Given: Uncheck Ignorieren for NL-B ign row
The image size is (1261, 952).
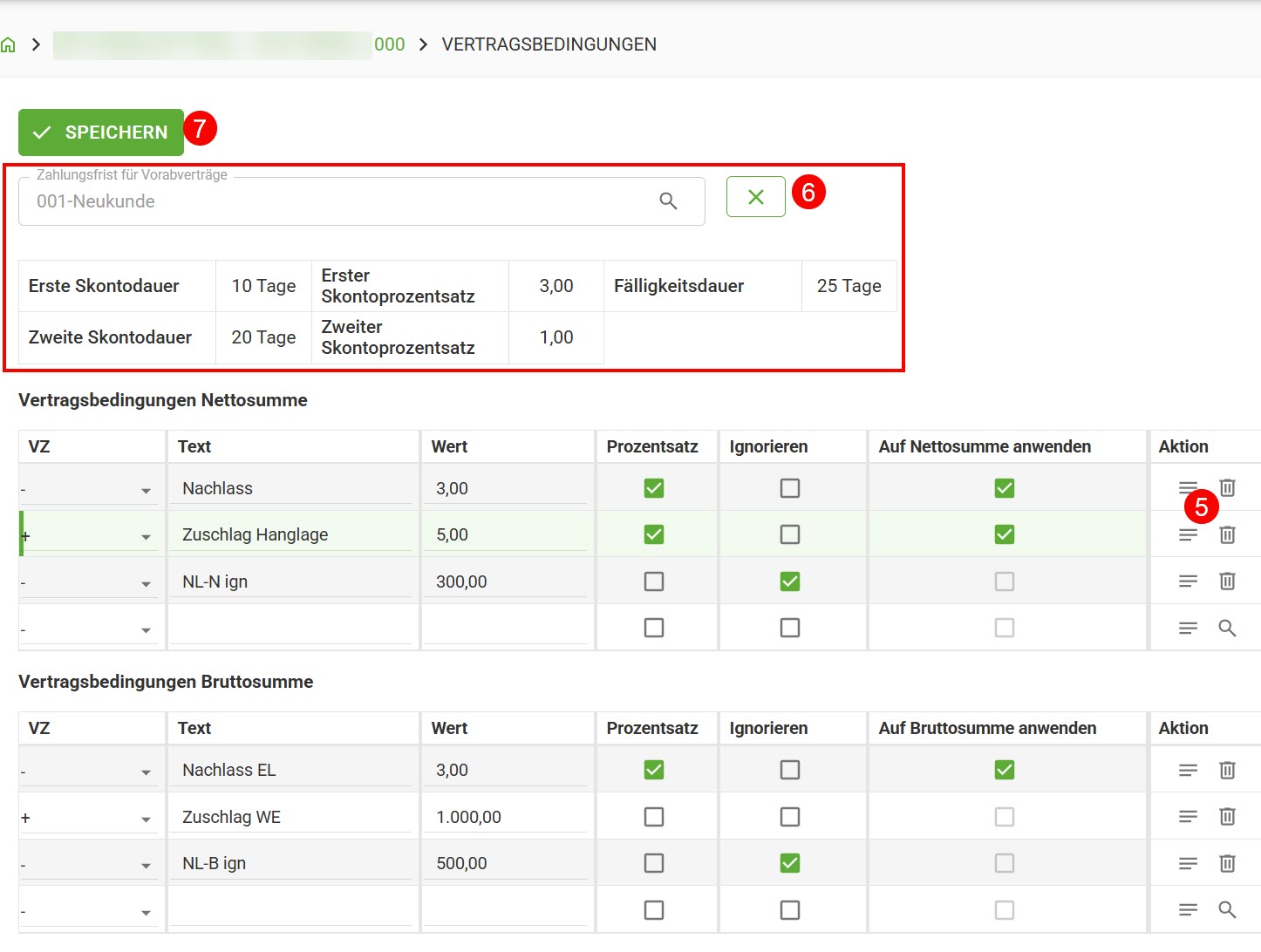Looking at the screenshot, I should pos(790,863).
